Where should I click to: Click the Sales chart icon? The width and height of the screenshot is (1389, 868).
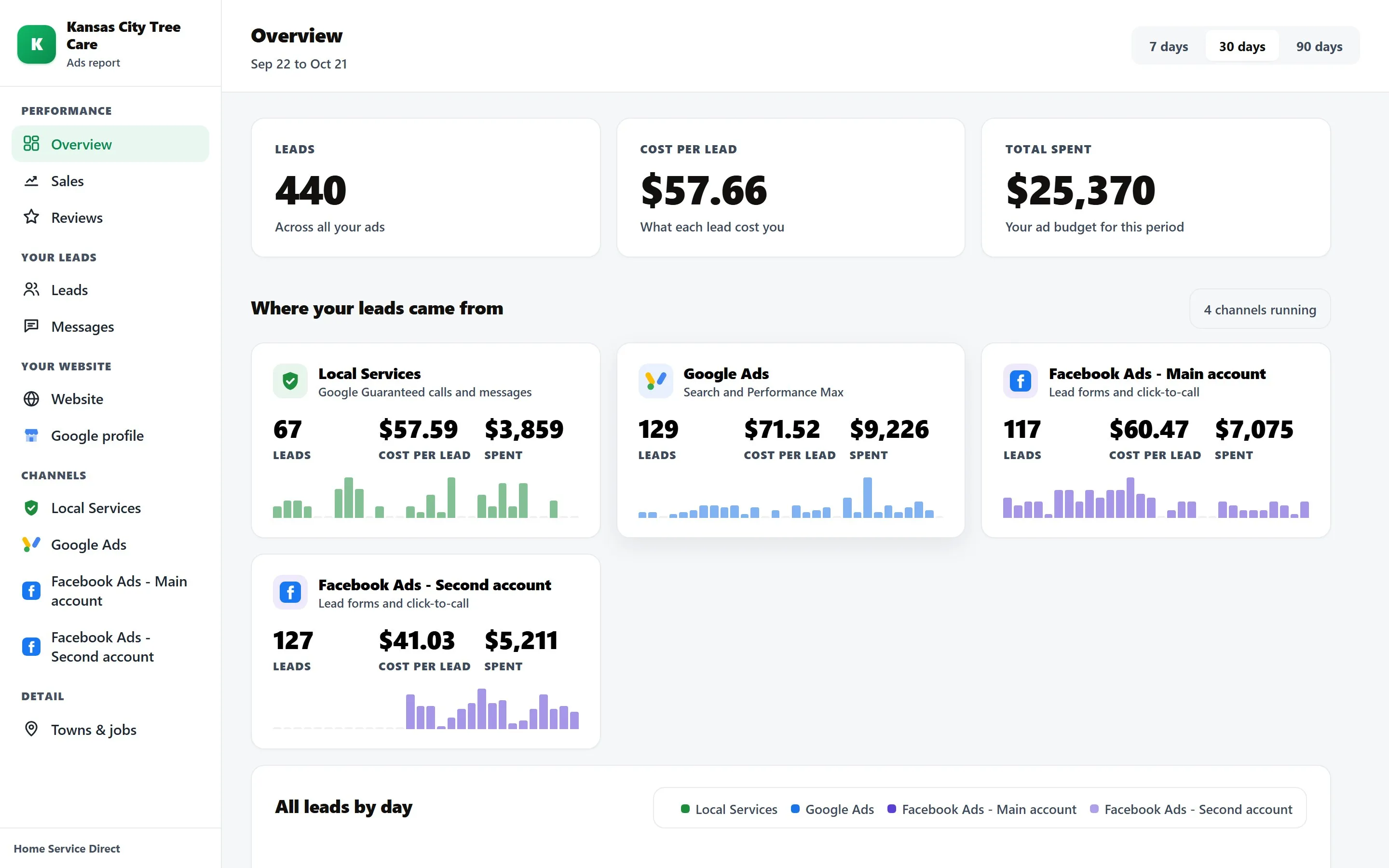coord(31,181)
